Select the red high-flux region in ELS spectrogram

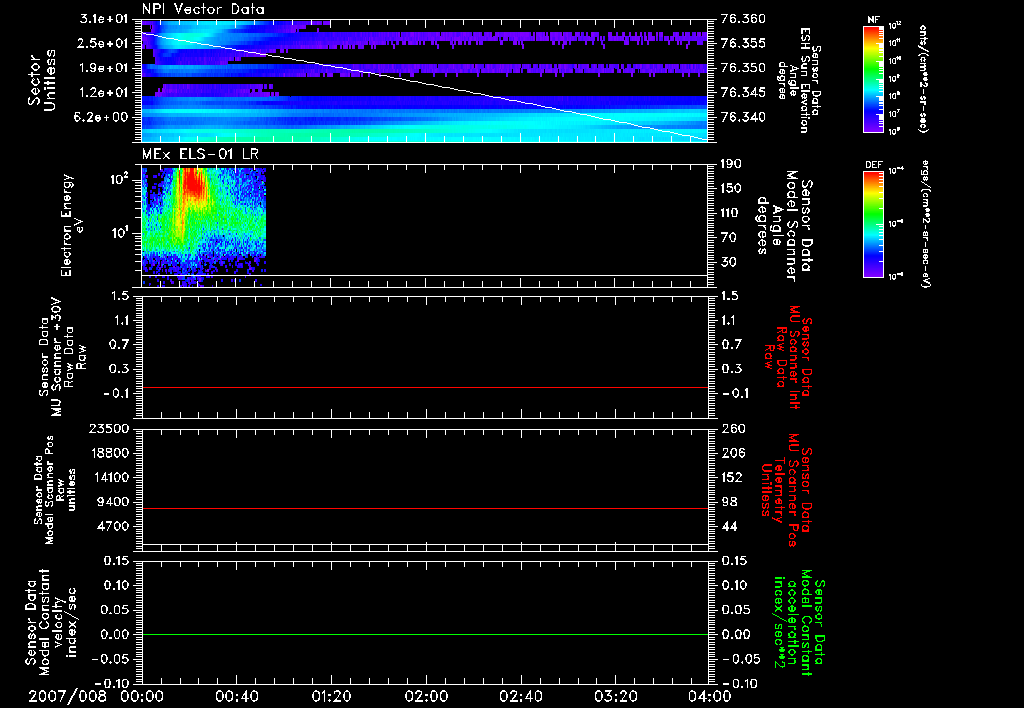click(194, 183)
